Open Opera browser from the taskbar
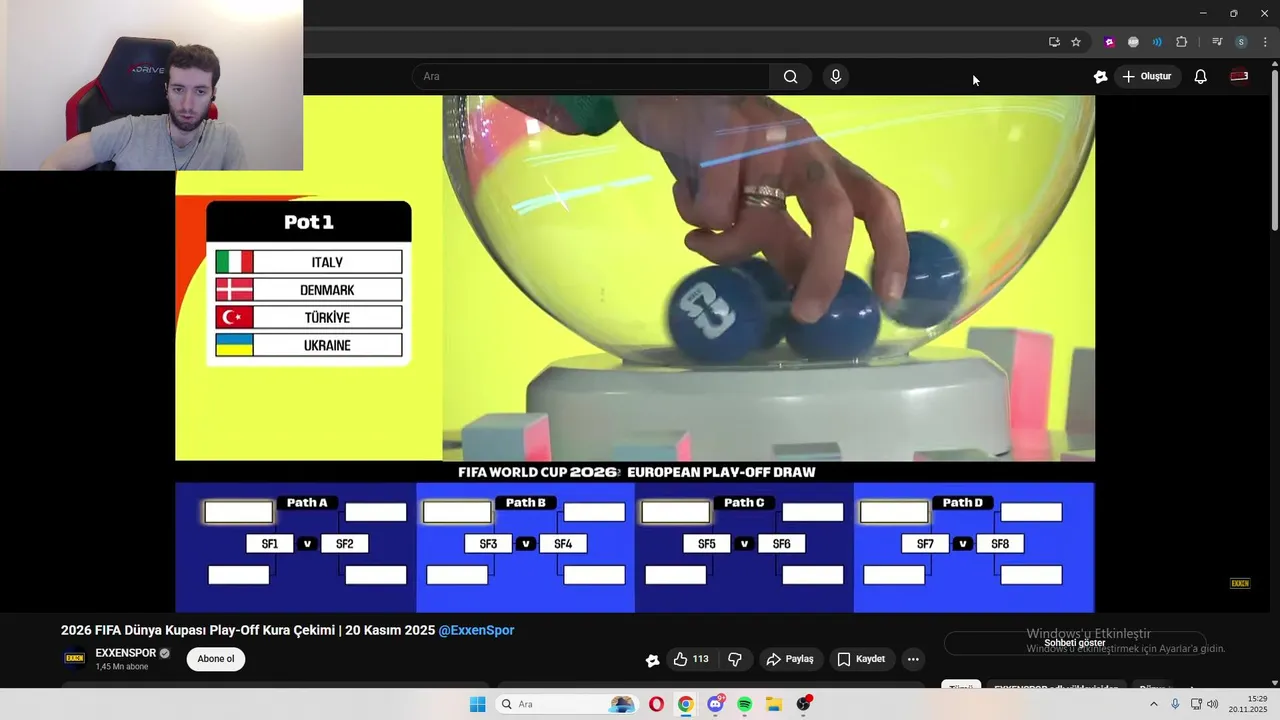The width and height of the screenshot is (1280, 720). click(656, 704)
